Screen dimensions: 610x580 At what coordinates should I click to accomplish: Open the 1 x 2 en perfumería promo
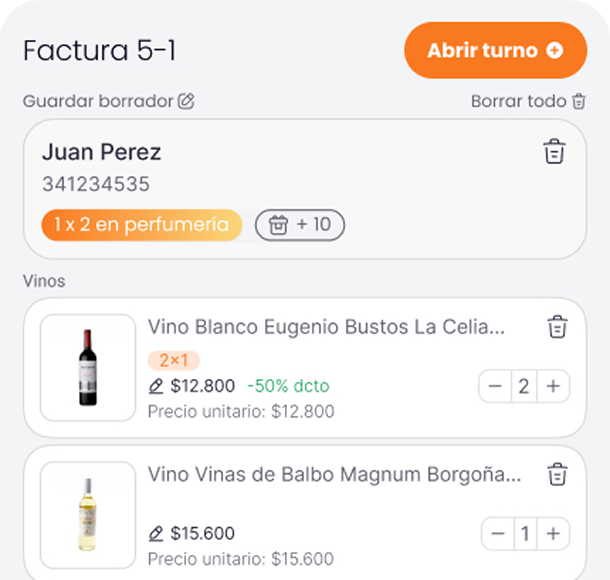point(141,225)
